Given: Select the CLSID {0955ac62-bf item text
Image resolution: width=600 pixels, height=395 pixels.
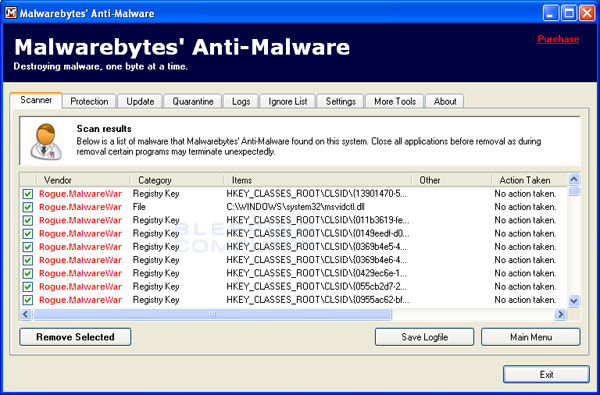Looking at the screenshot, I should point(318,300).
